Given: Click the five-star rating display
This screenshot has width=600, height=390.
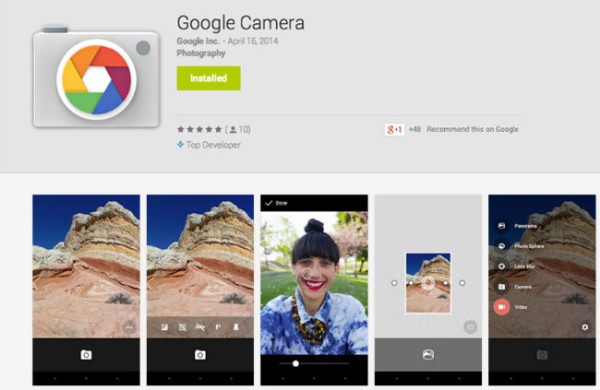Looking at the screenshot, I should pos(199,129).
